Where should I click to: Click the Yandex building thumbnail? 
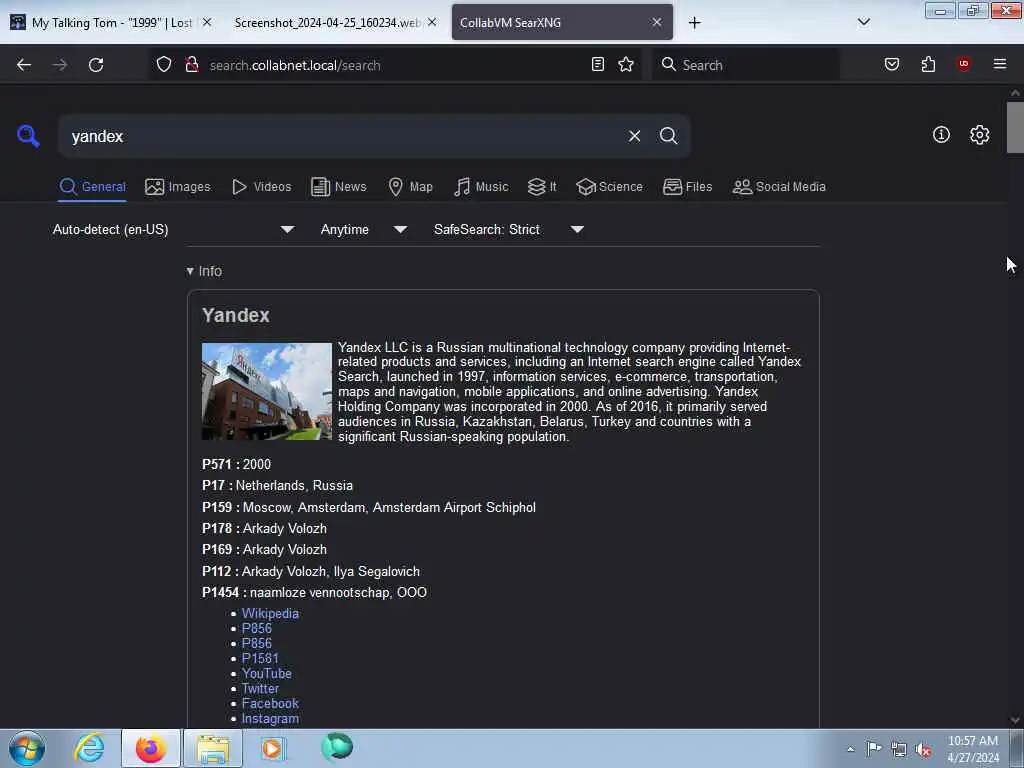click(266, 391)
